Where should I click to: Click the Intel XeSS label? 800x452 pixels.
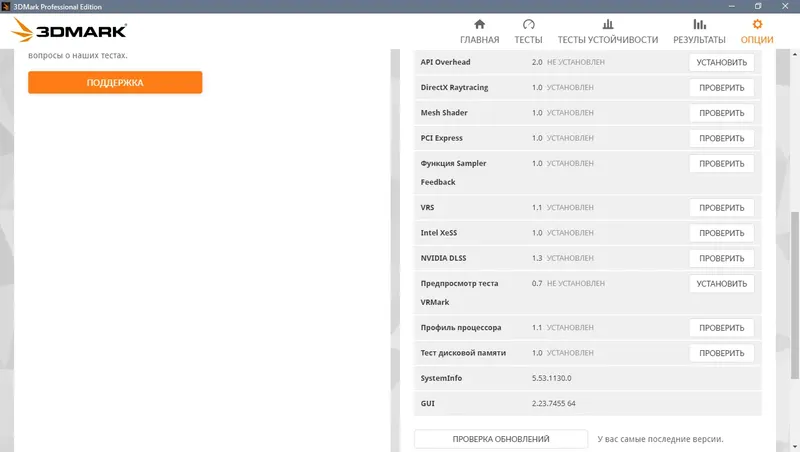click(x=439, y=233)
